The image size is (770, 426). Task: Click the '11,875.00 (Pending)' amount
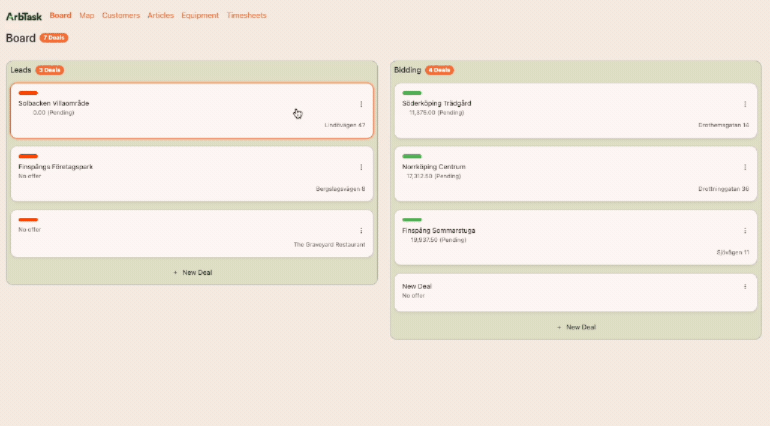[437, 113]
